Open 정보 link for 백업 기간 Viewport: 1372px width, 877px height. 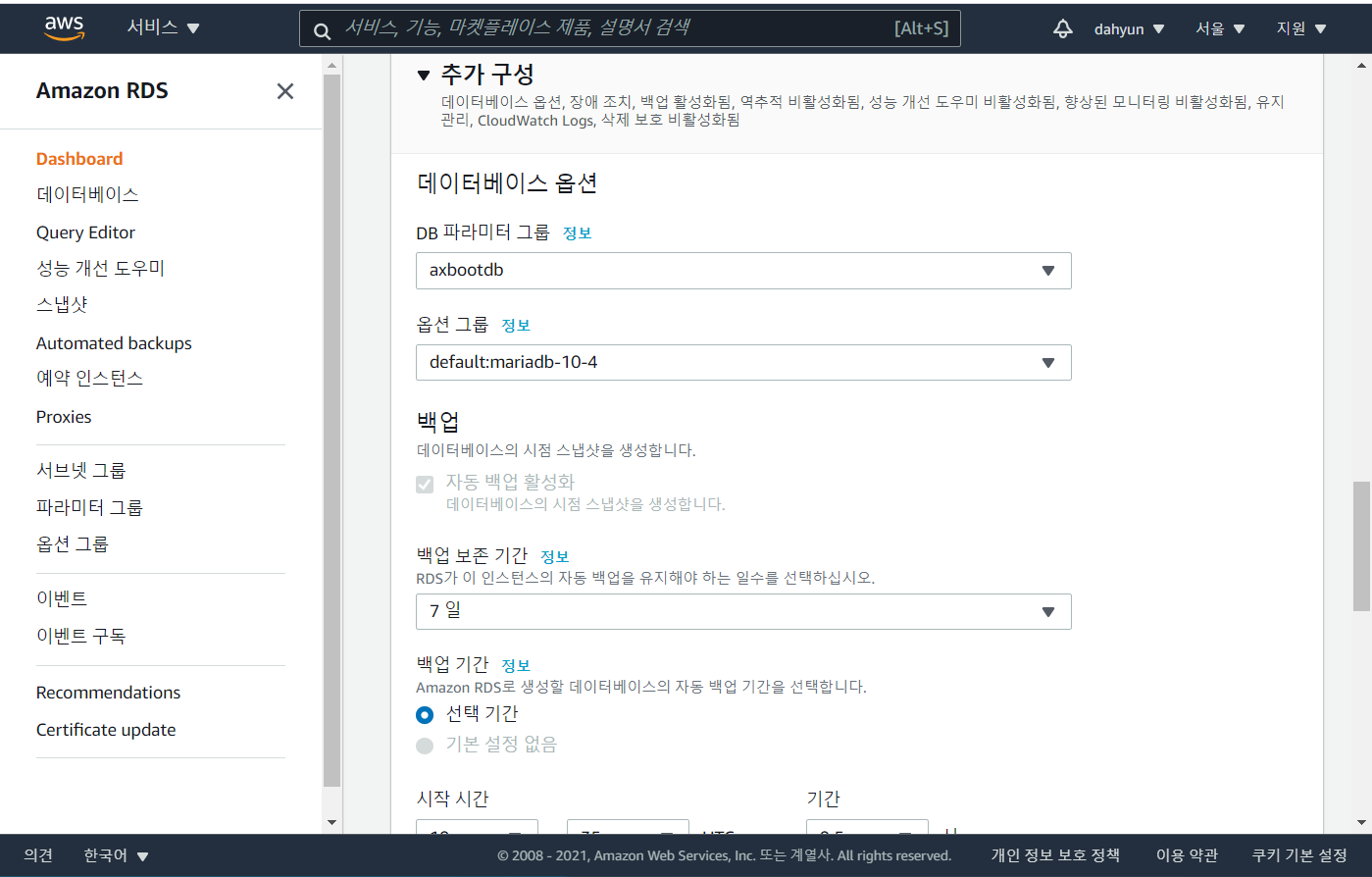pos(516,666)
